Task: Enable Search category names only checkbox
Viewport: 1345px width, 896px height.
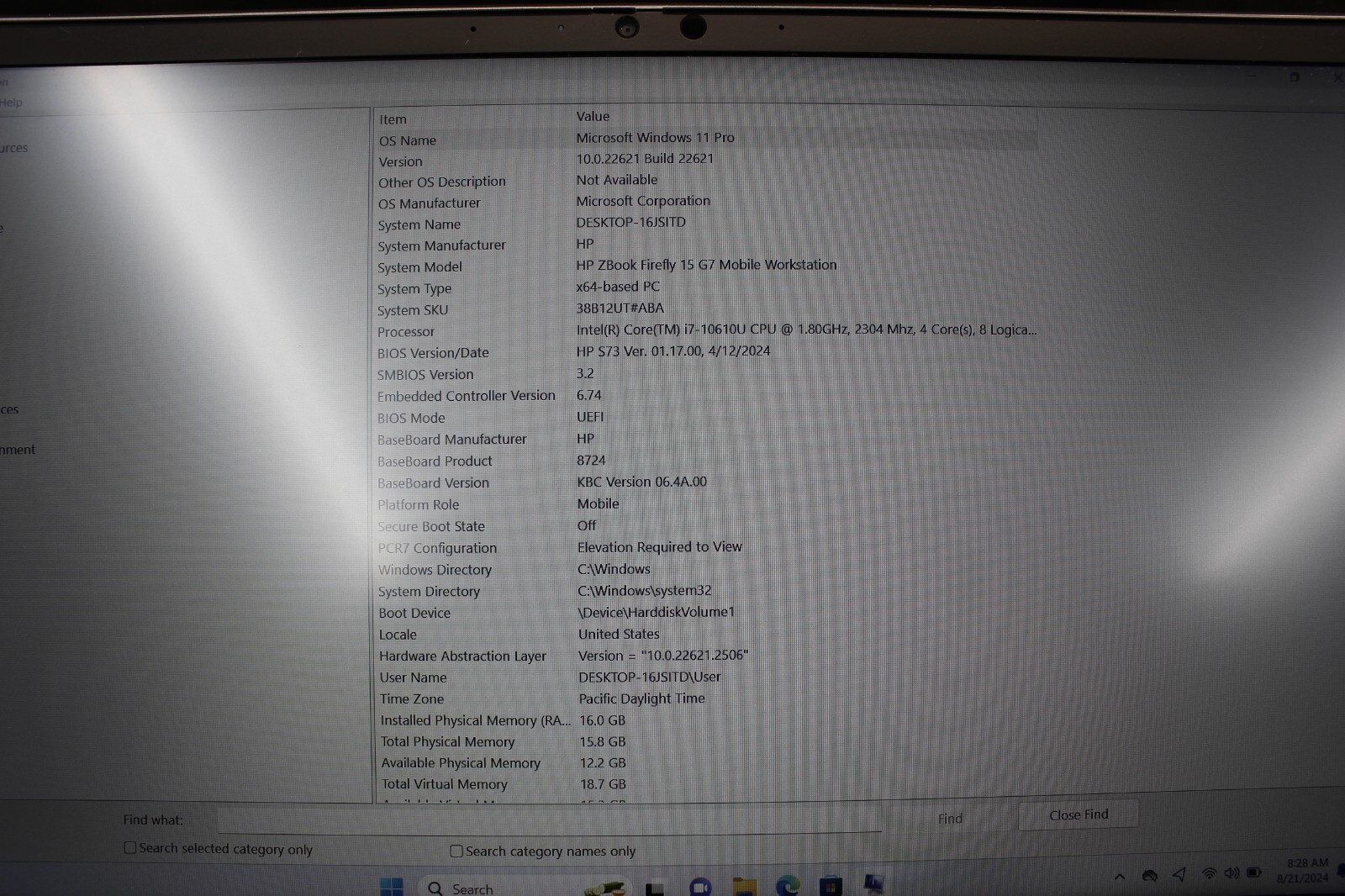Action: coord(456,851)
